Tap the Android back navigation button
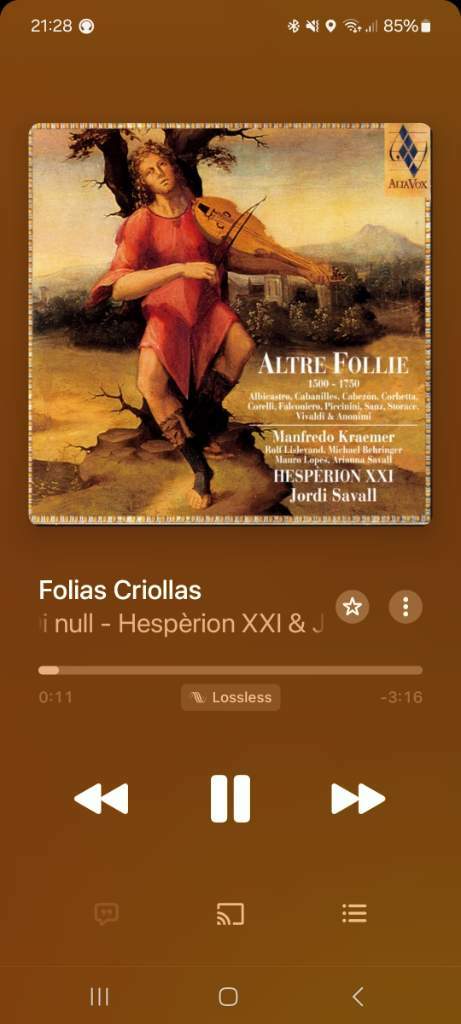The image size is (461, 1024). (x=357, y=997)
